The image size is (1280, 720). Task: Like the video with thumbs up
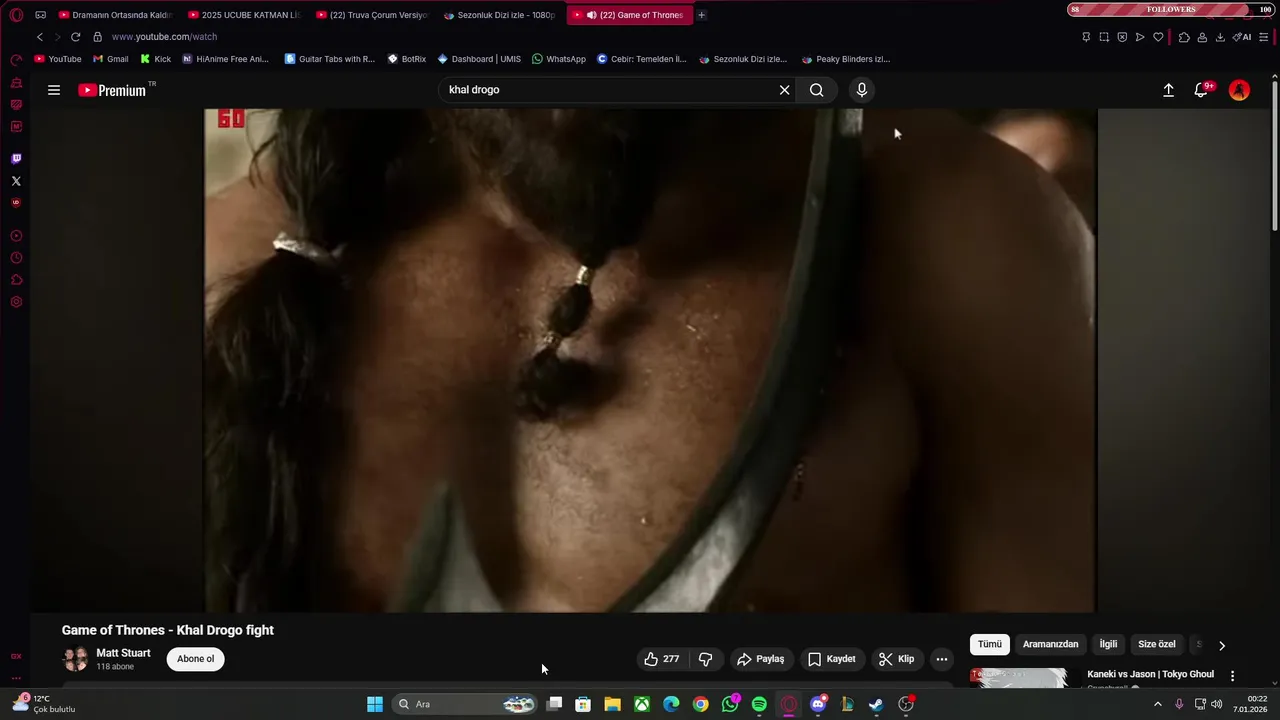(x=661, y=659)
